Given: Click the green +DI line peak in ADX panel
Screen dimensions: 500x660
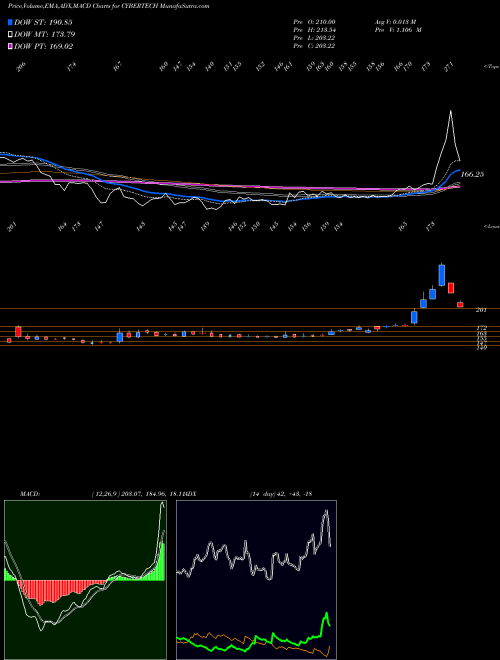Looking at the screenshot, I should coord(326,613).
